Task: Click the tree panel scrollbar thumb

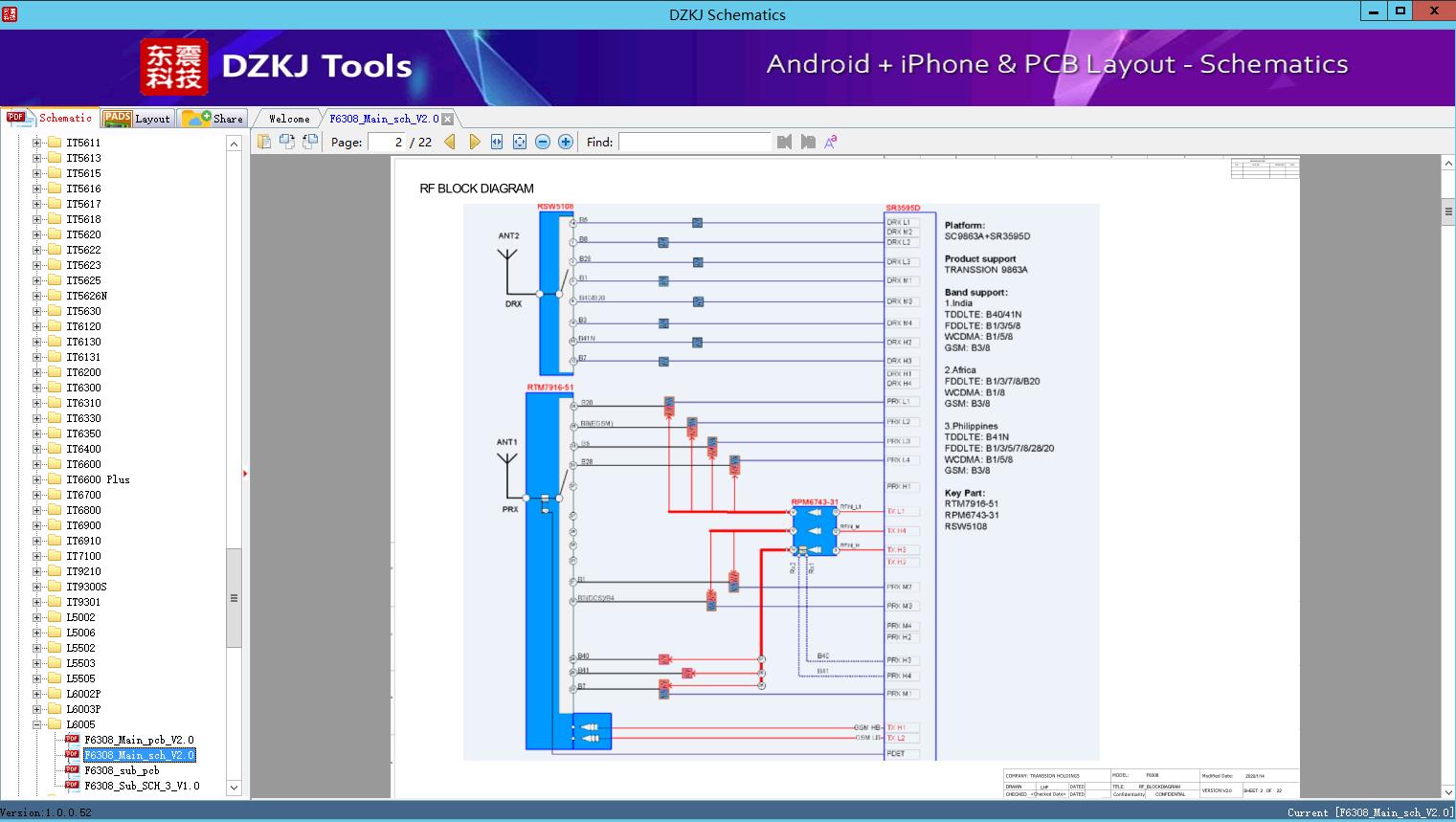Action: point(234,598)
